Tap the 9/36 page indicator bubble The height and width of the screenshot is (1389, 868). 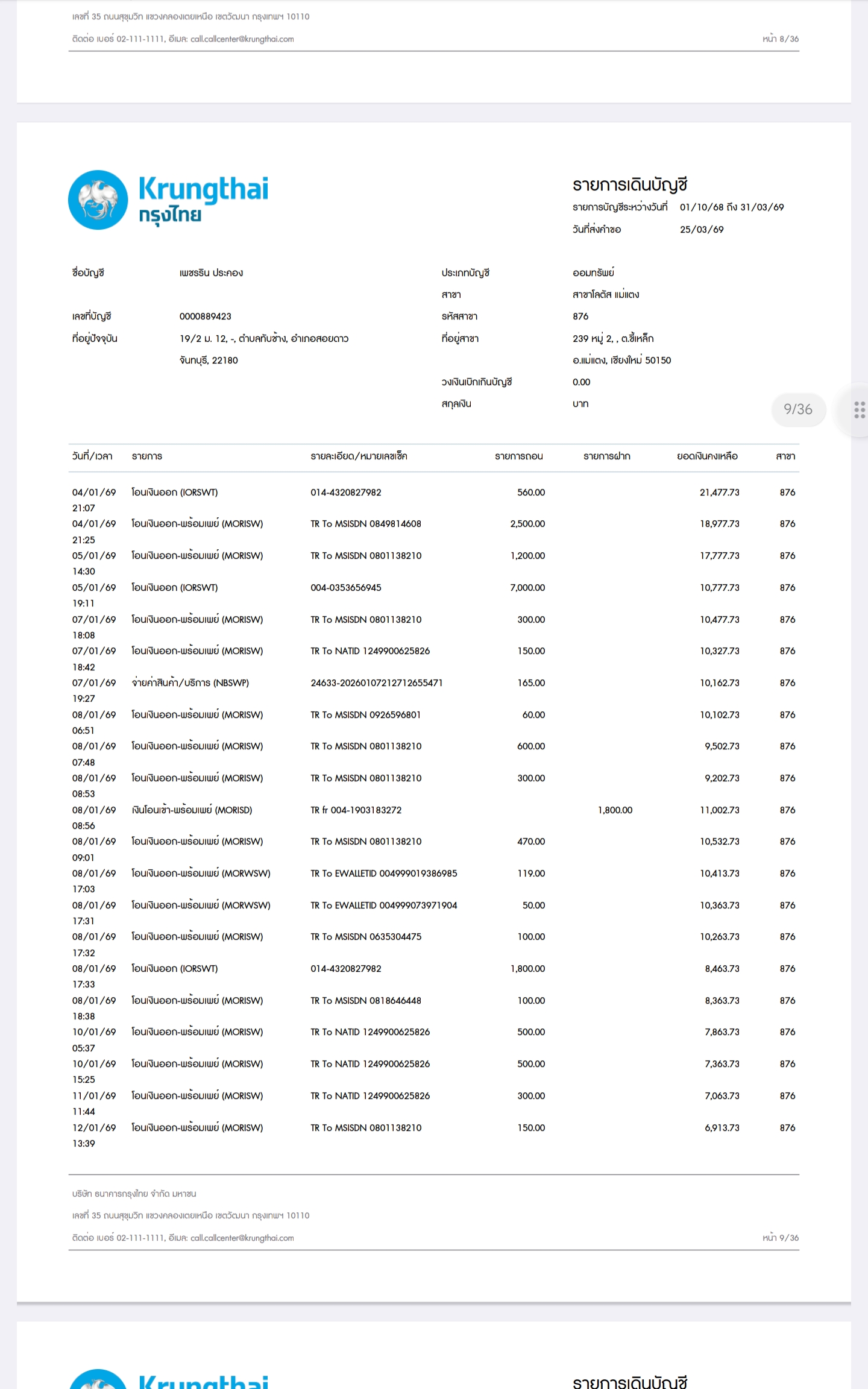coord(797,409)
